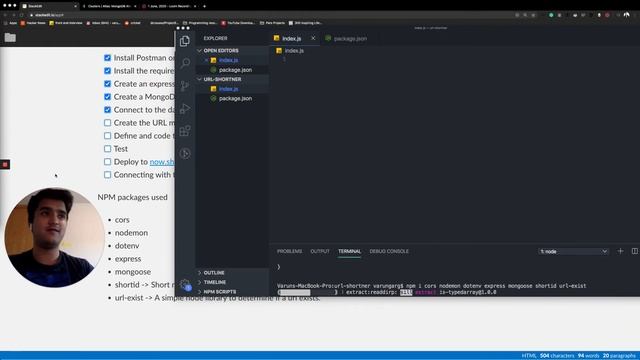Check the Create the URL model checkbox
Image resolution: width=640 pixels, height=360 pixels.
coord(107,122)
